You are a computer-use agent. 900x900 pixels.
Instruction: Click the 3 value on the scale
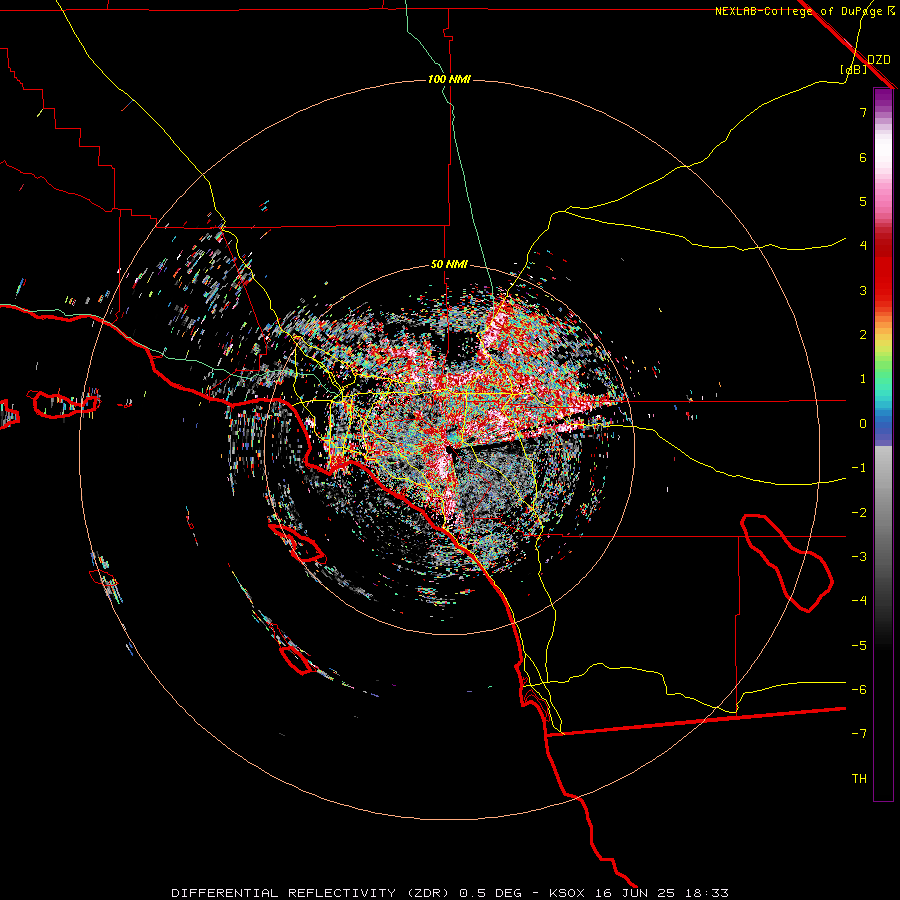pyautogui.click(x=863, y=290)
